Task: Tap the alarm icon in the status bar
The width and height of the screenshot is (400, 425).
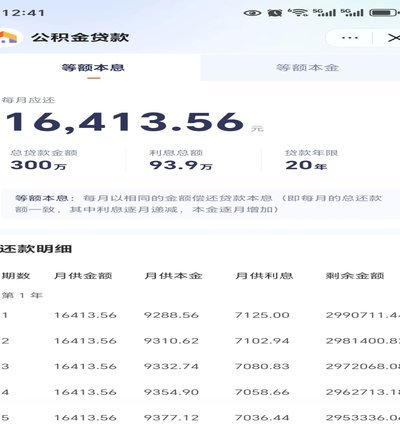Action: tap(275, 13)
